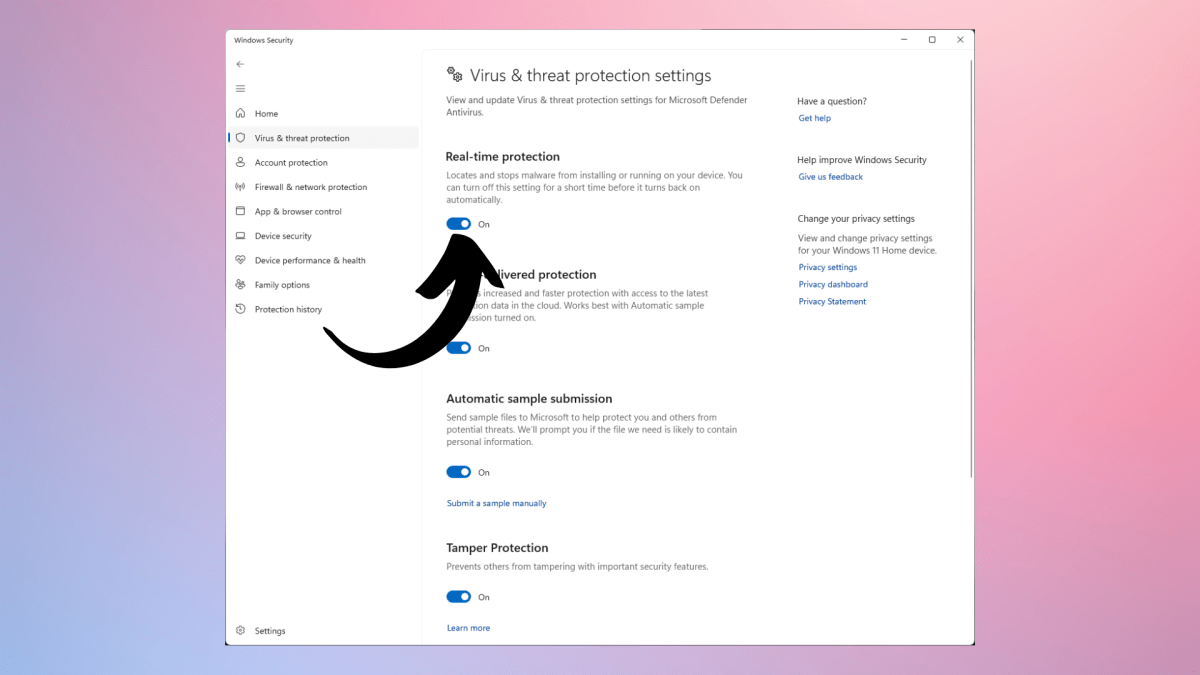Click the Device security laptop icon
1200x675 pixels.
tap(240, 236)
